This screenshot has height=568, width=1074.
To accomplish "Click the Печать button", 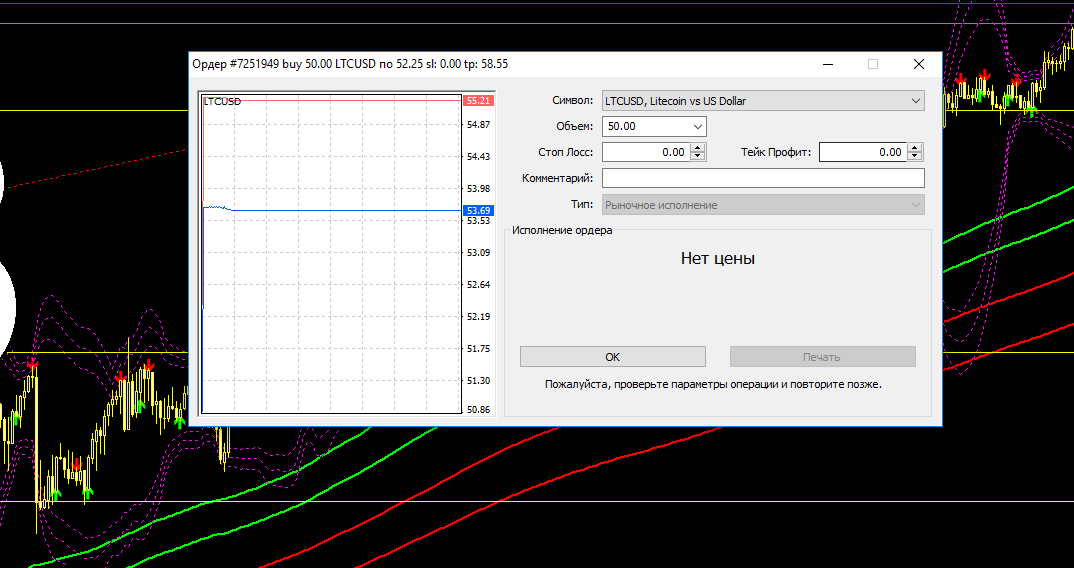I will tap(822, 357).
